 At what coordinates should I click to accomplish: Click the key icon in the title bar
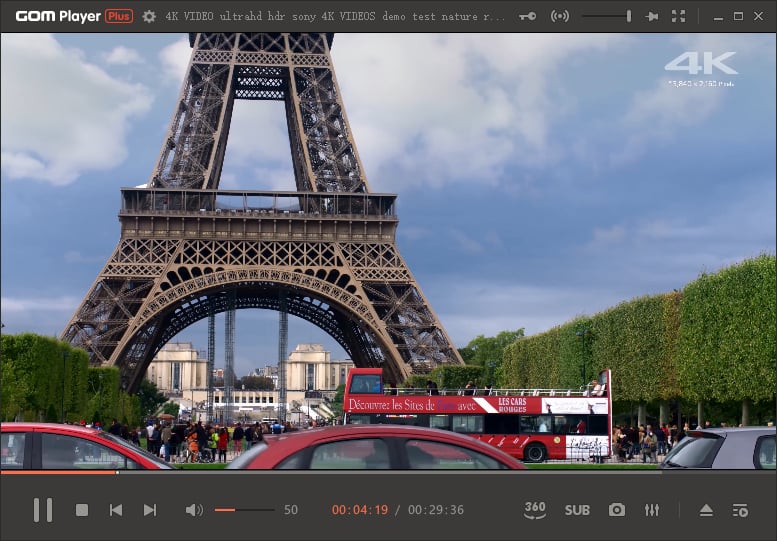[527, 16]
